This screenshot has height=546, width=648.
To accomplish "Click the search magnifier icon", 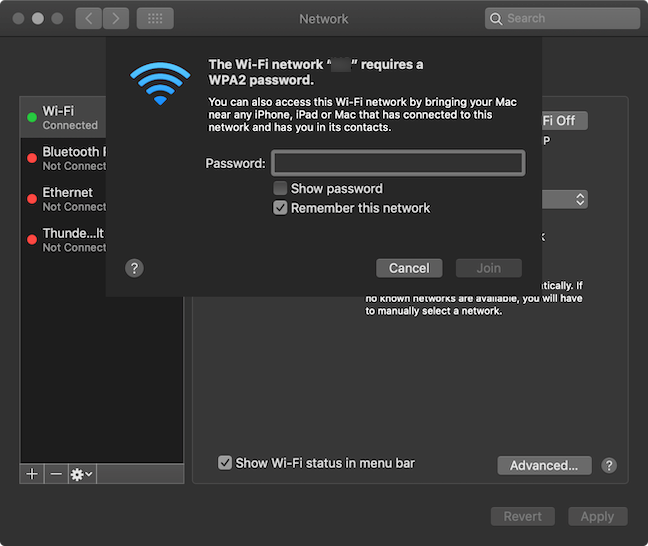I will pos(496,19).
